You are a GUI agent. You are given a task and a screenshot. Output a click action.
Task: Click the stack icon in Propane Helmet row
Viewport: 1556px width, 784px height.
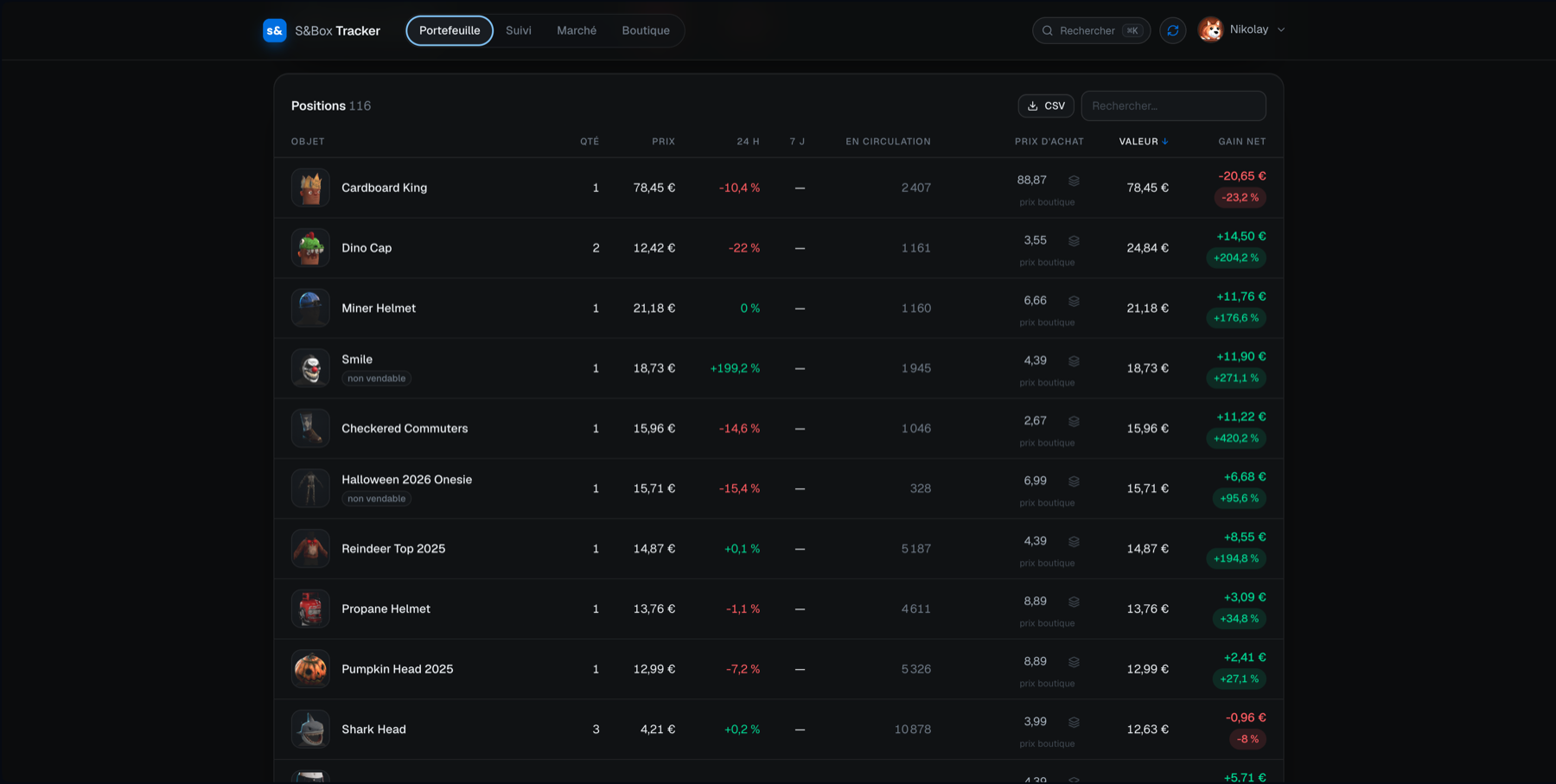click(1074, 602)
